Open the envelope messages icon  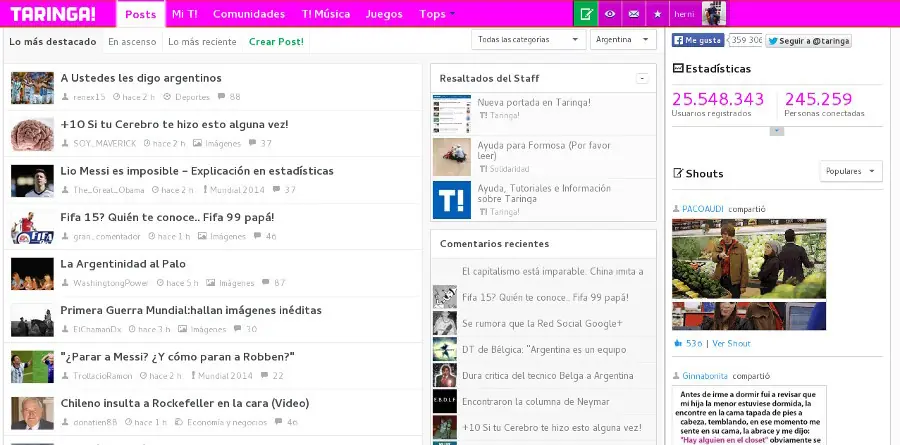tap(634, 14)
